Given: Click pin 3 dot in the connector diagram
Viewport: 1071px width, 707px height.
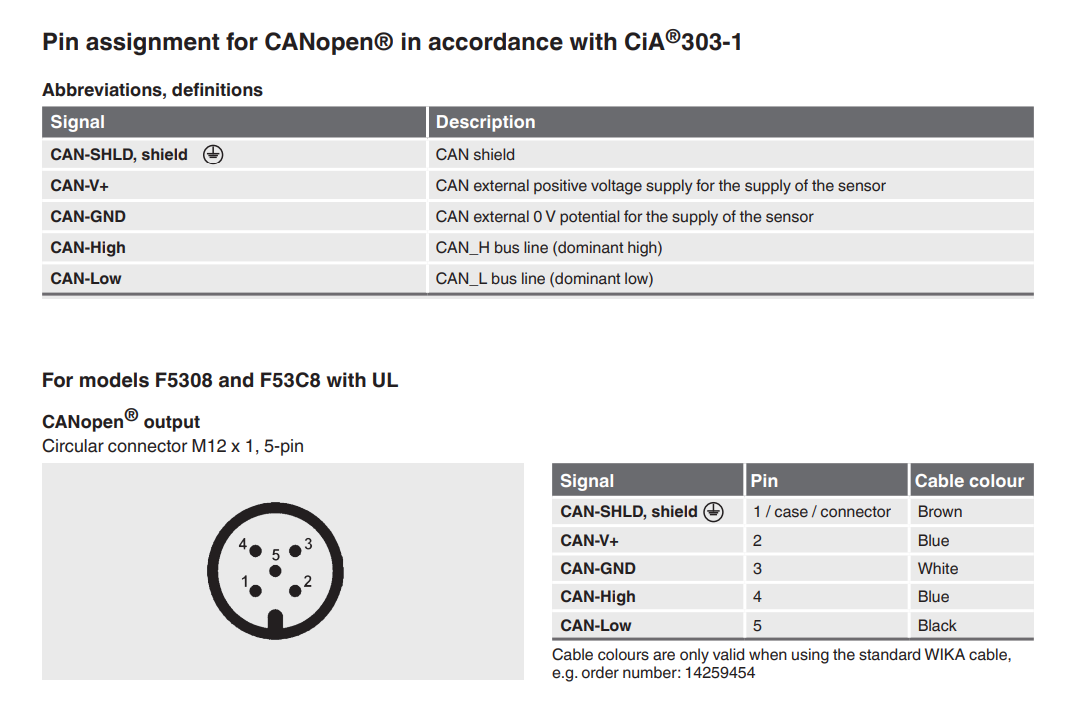Looking at the screenshot, I should 294,551.
